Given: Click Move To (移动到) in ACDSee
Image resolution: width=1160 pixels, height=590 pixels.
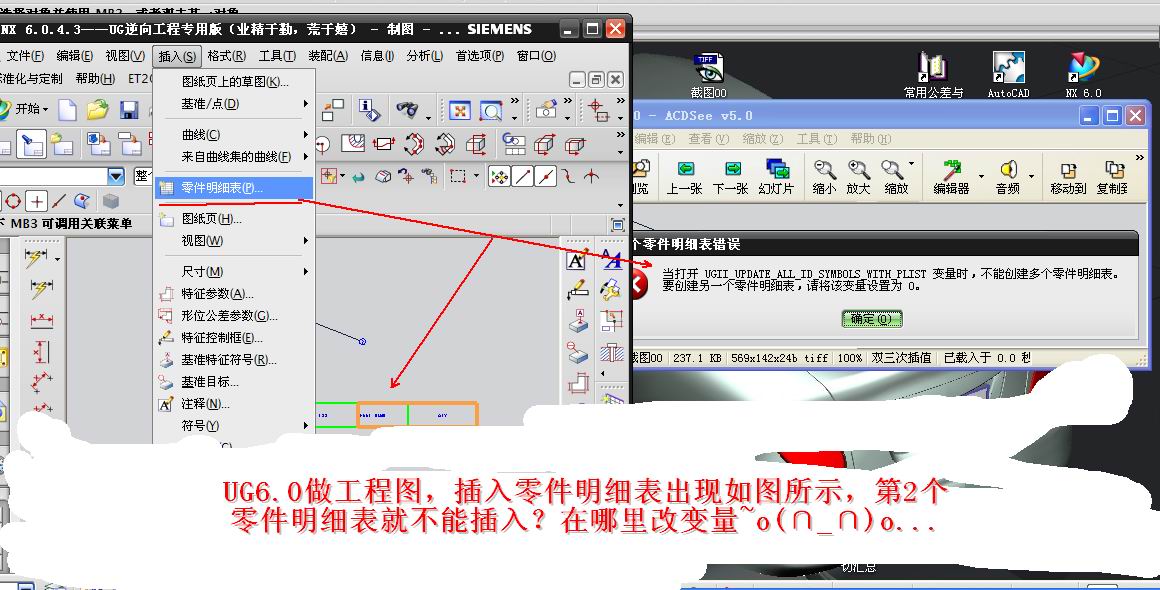Looking at the screenshot, I should tap(1068, 177).
